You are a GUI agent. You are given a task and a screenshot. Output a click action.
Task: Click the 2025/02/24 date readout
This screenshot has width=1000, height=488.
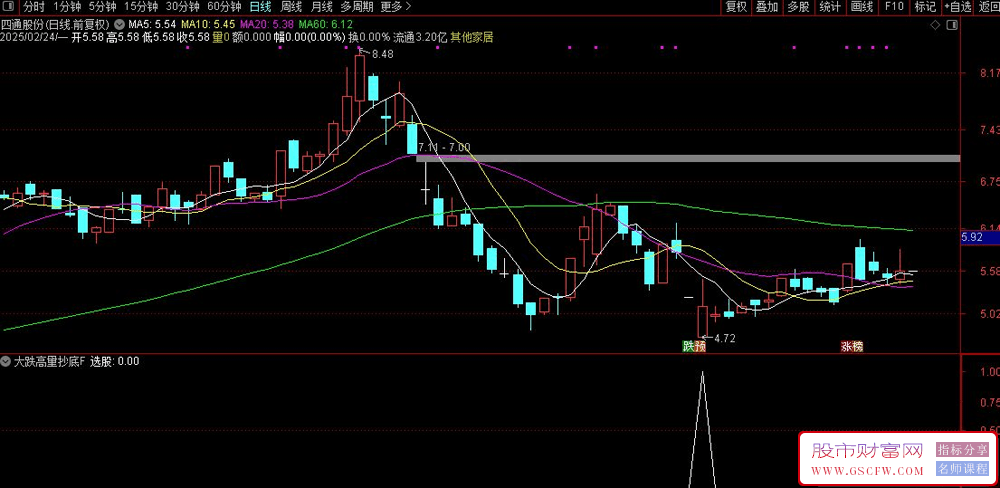(29, 38)
